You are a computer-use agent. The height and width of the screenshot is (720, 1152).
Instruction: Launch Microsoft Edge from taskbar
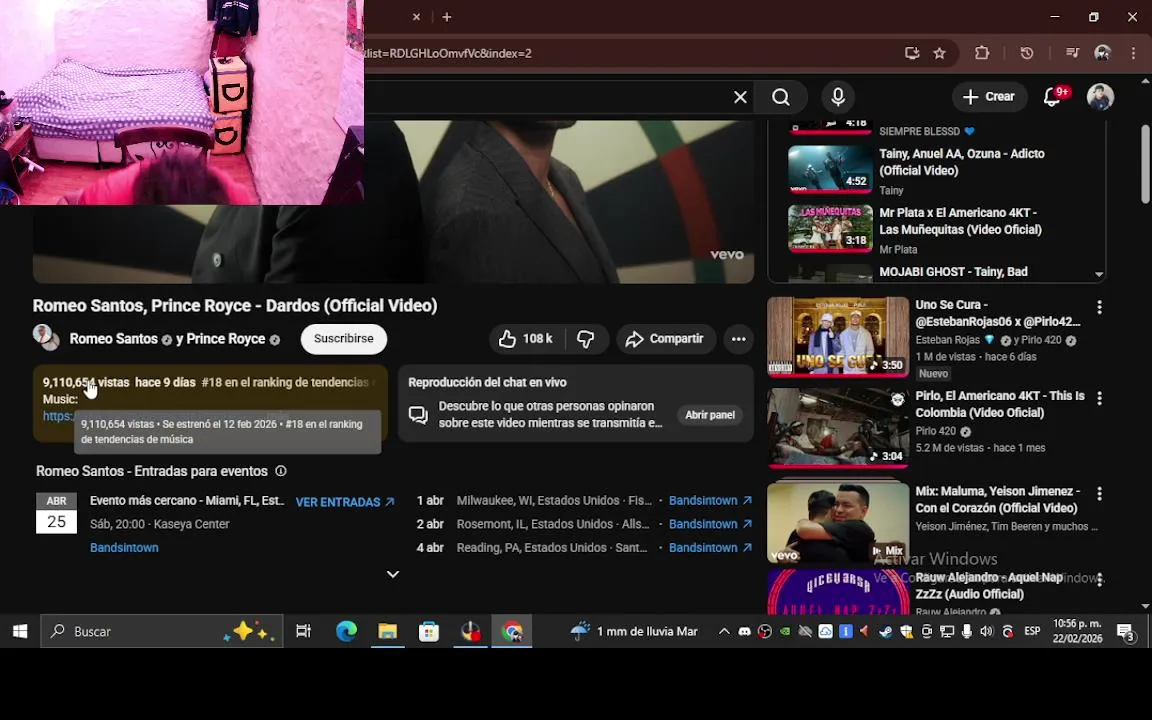346,631
